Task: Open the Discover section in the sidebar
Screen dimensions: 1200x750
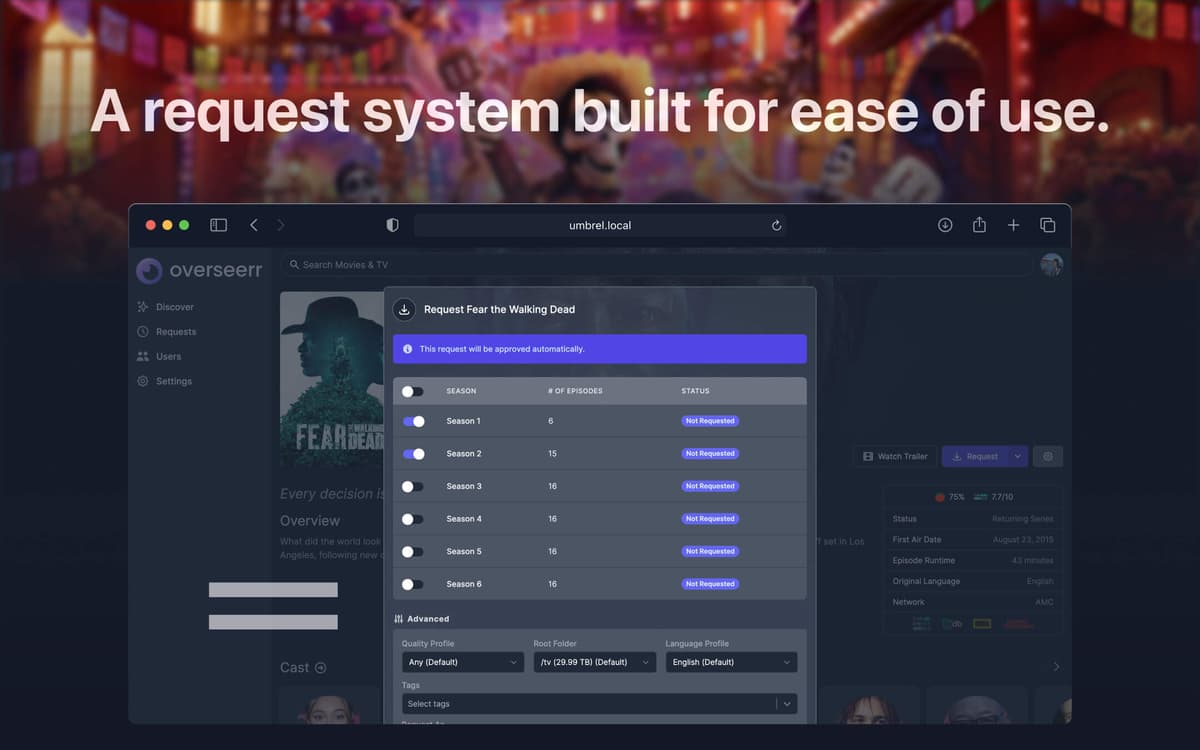Action: pos(170,306)
